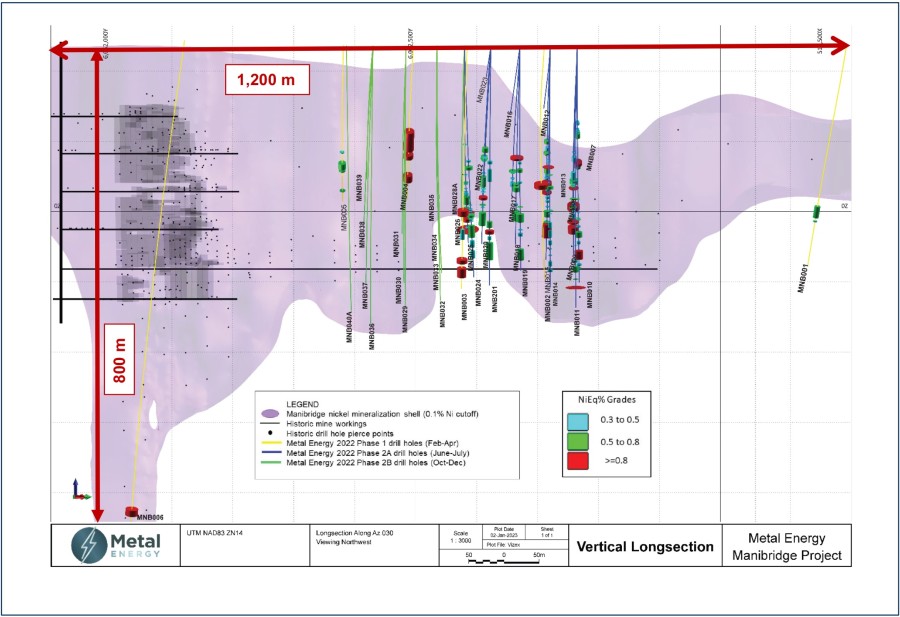
Task: Click the yellow Phase 1 drill holes legend line
Action: [x=270, y=443]
